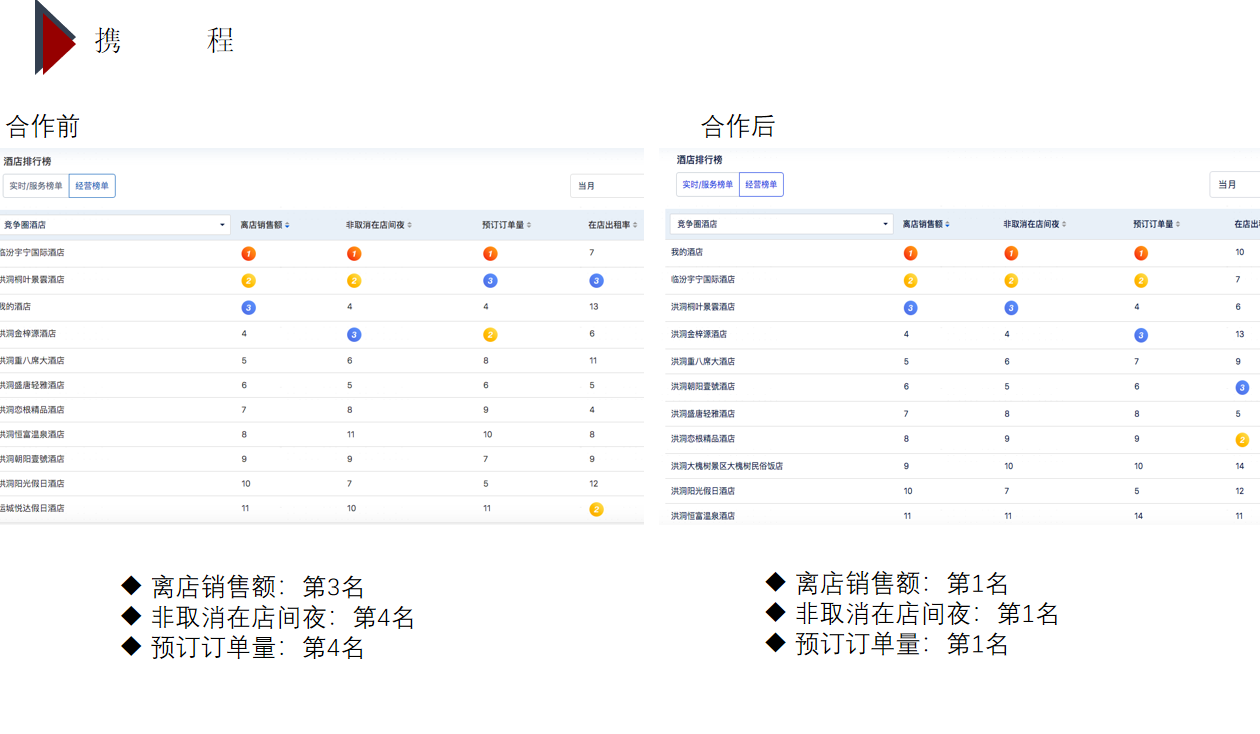Click 预订订单量 sort icon in 合作前 table
The image size is (1260, 734).
529,225
